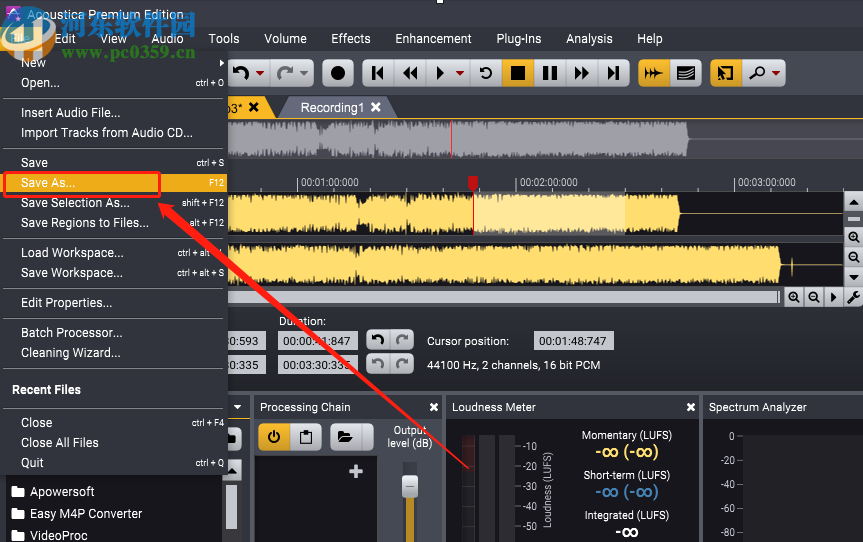The image size is (863, 542).
Task: Click the vertical scroll up arrow
Action: point(853,202)
